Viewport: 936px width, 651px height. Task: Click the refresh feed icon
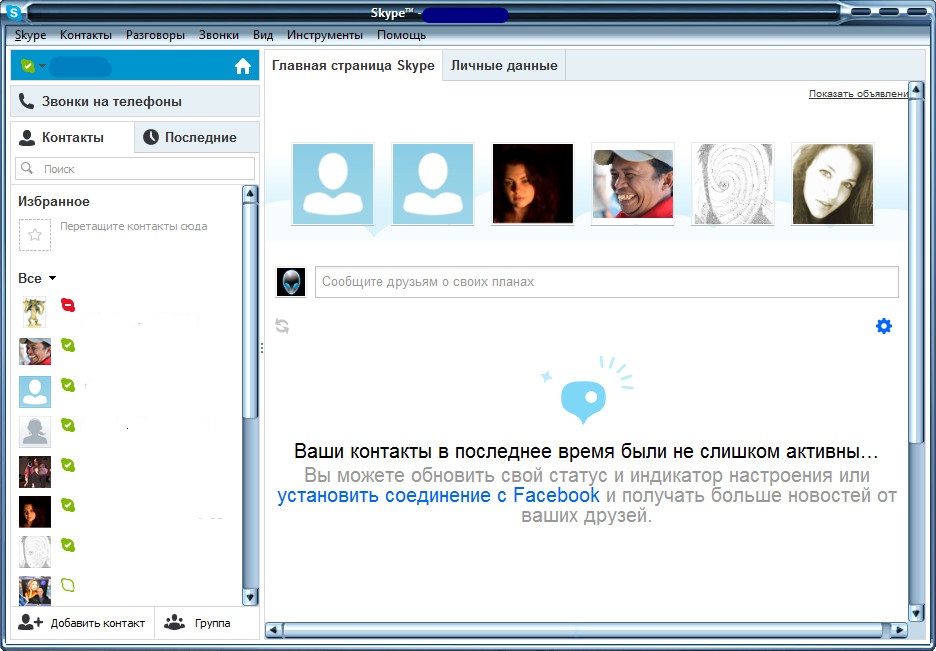tap(282, 326)
